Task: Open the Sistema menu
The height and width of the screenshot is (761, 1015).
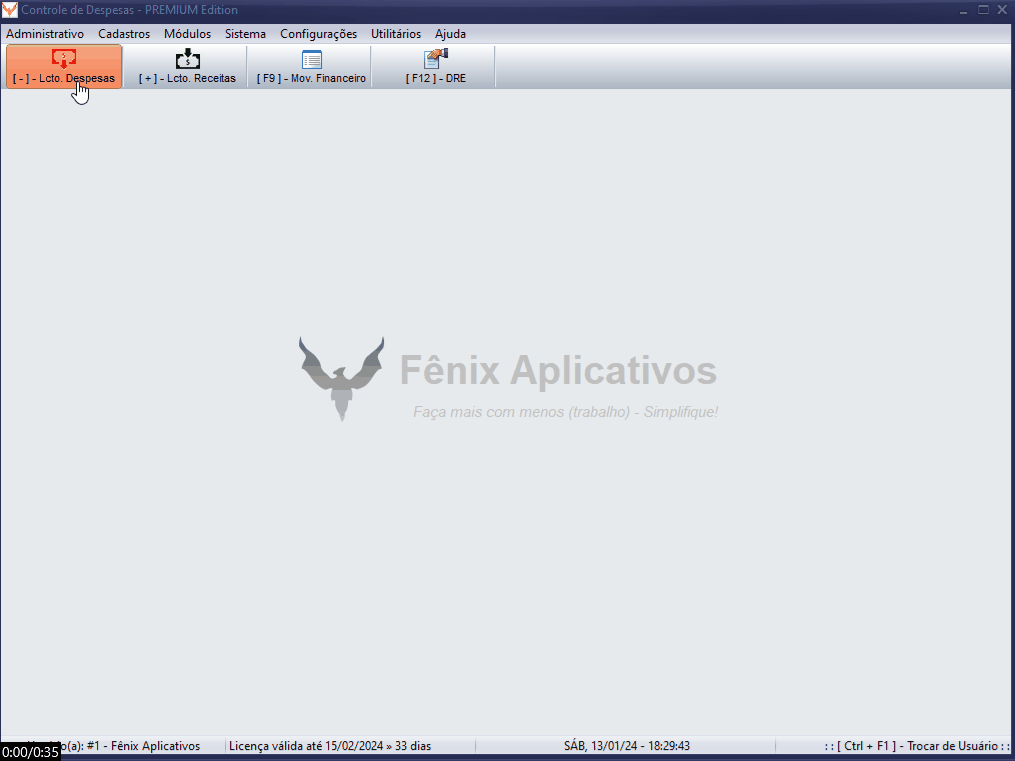Action: point(245,34)
